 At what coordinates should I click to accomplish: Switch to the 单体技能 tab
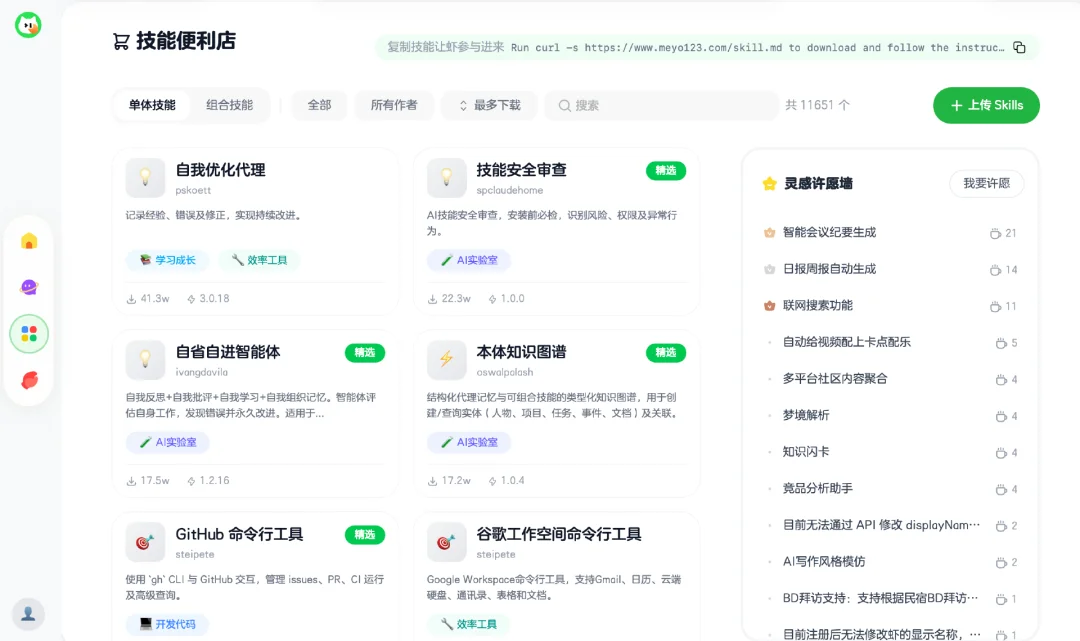[152, 105]
